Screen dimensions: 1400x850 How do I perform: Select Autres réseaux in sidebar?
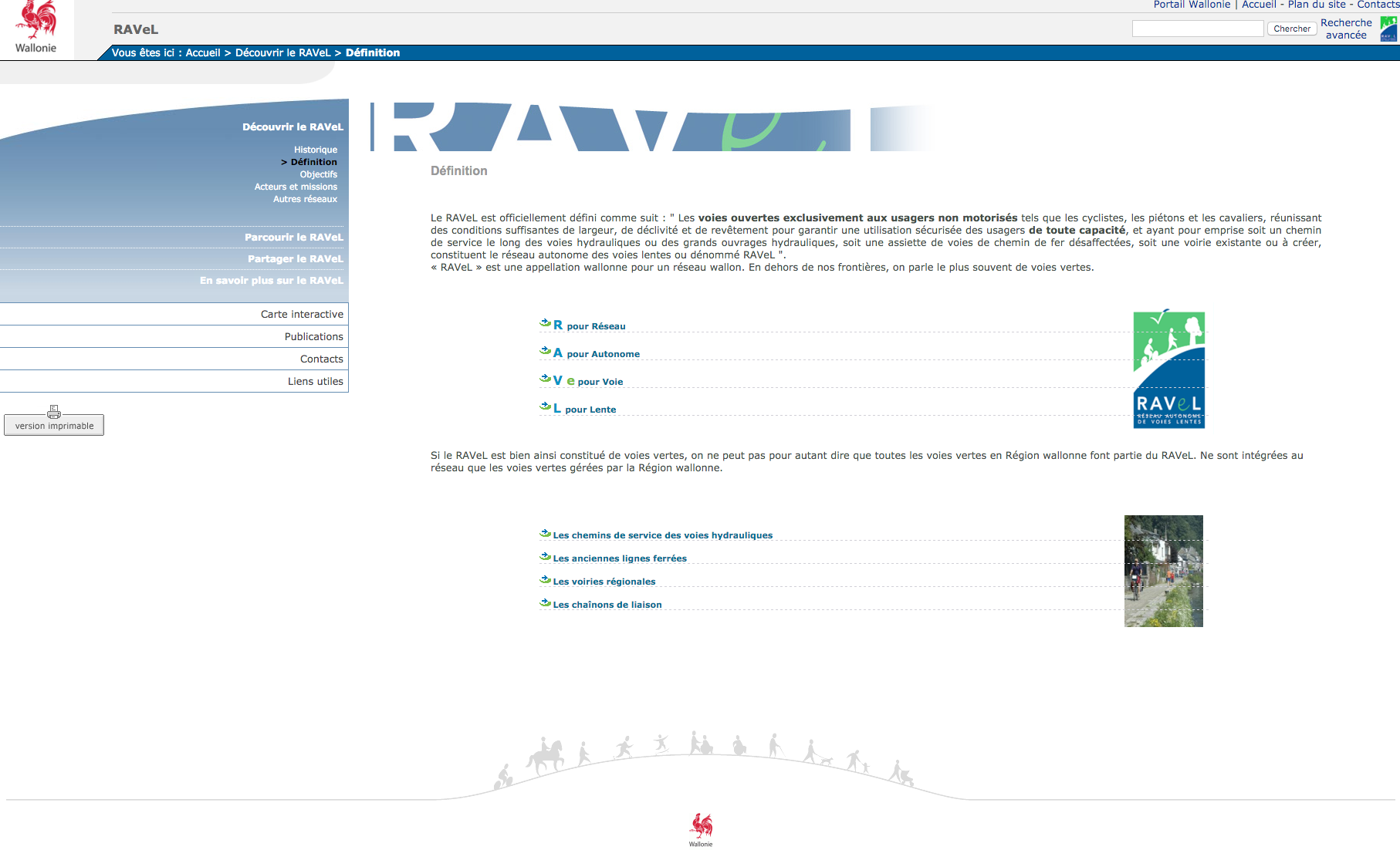[305, 199]
